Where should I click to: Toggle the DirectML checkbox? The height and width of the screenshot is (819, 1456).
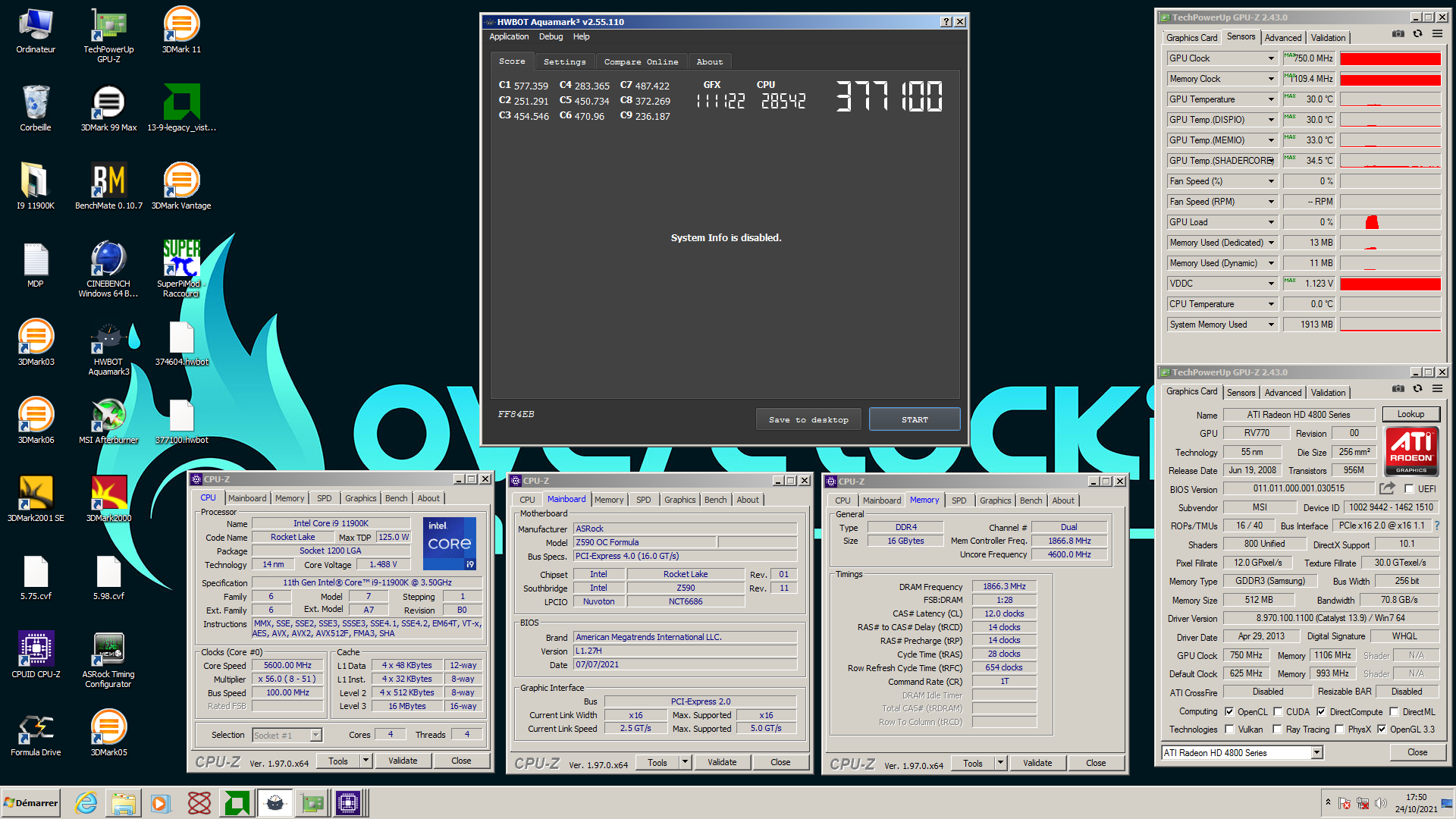1394,712
